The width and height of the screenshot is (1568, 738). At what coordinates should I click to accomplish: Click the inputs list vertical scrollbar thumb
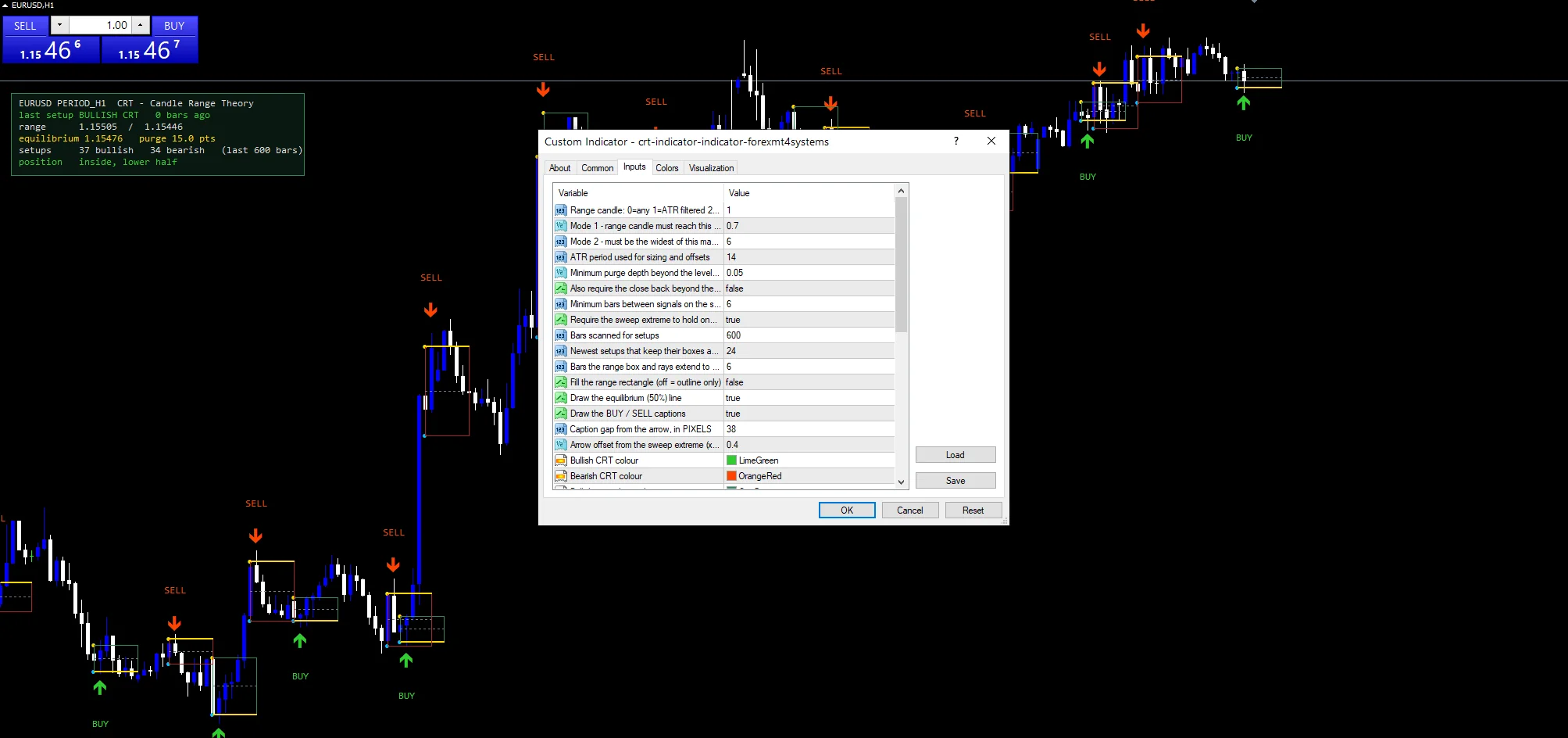(901, 265)
